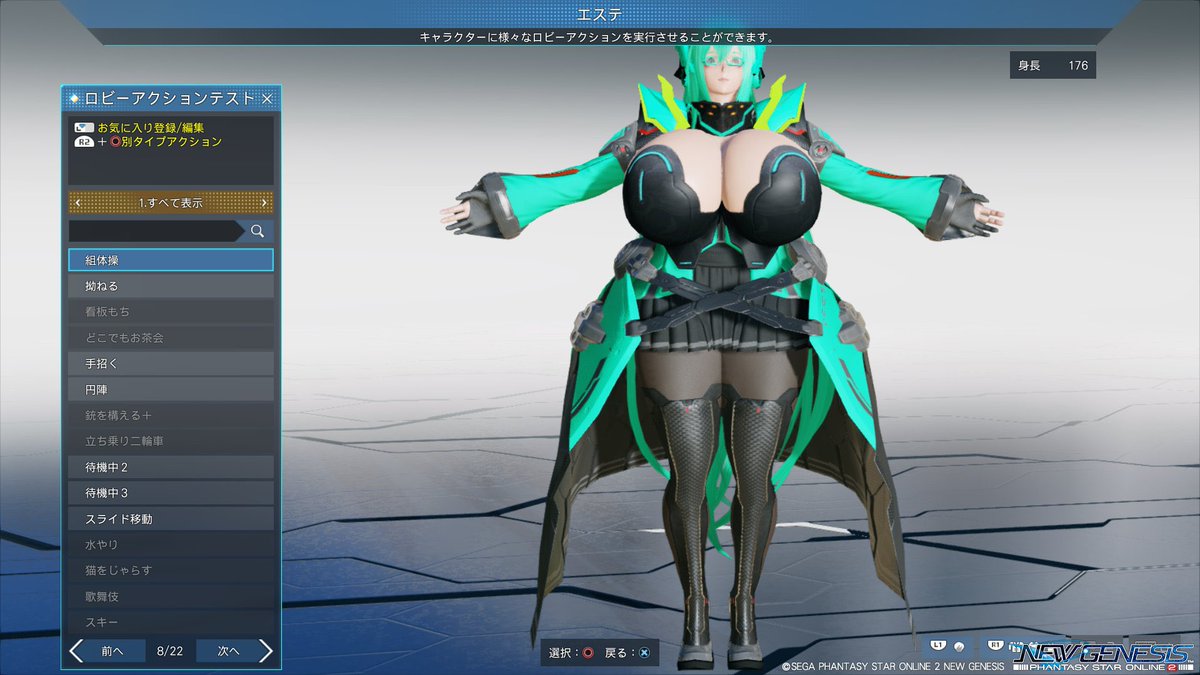Switch to previous category with left arrow
1200x675 pixels.
click(78, 203)
